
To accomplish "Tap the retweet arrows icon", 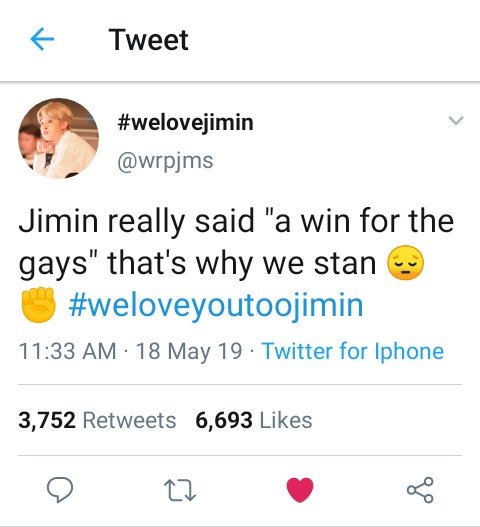I will [180, 490].
